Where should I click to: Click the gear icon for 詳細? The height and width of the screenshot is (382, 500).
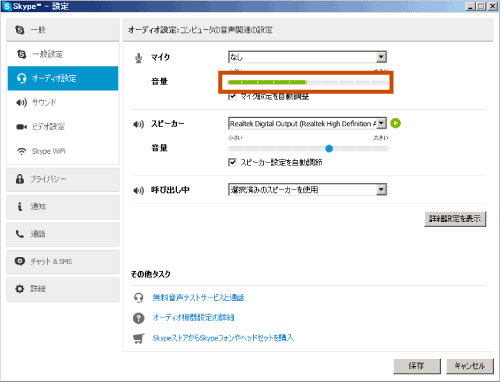[20, 289]
